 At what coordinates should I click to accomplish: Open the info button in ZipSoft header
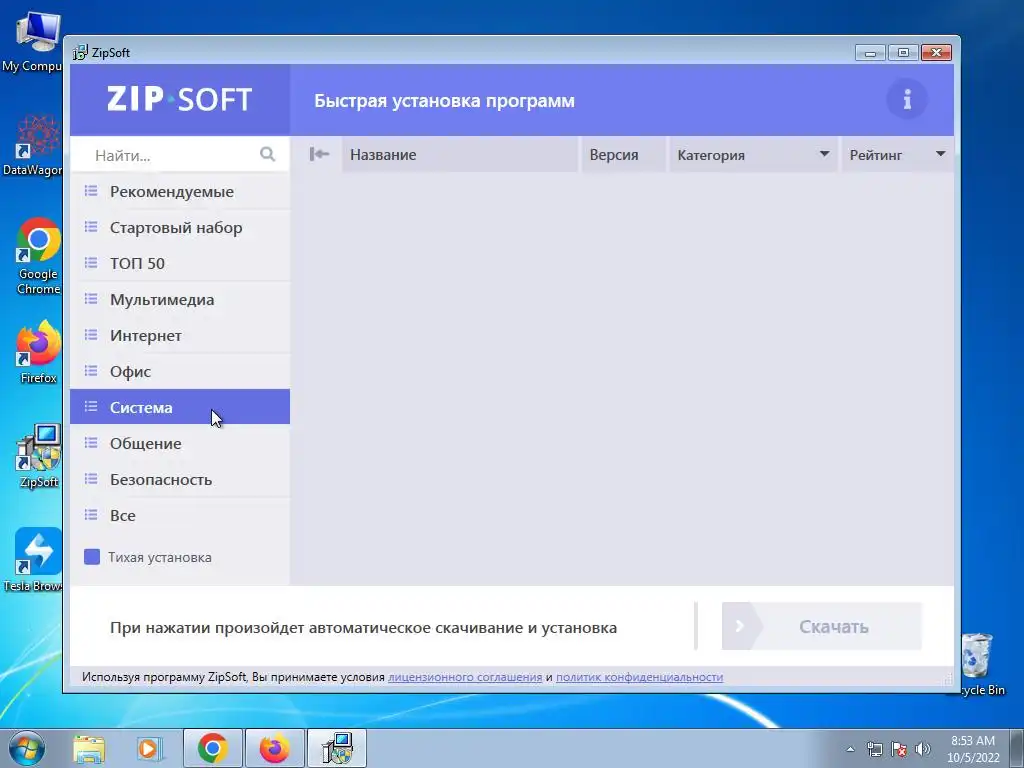[x=906, y=99]
